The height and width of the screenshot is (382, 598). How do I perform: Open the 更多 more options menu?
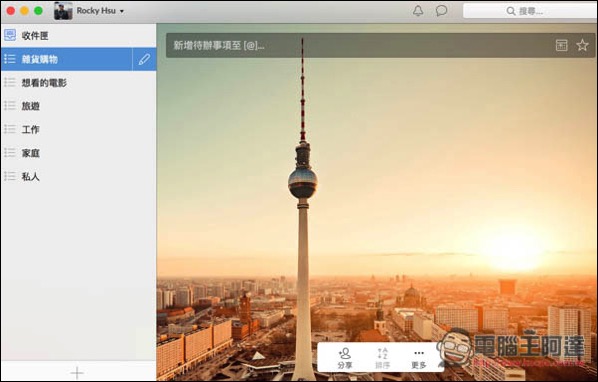[x=419, y=358]
